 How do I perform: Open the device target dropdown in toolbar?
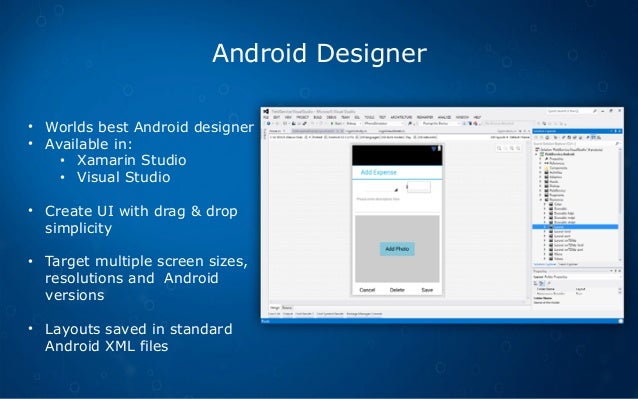pos(384,124)
